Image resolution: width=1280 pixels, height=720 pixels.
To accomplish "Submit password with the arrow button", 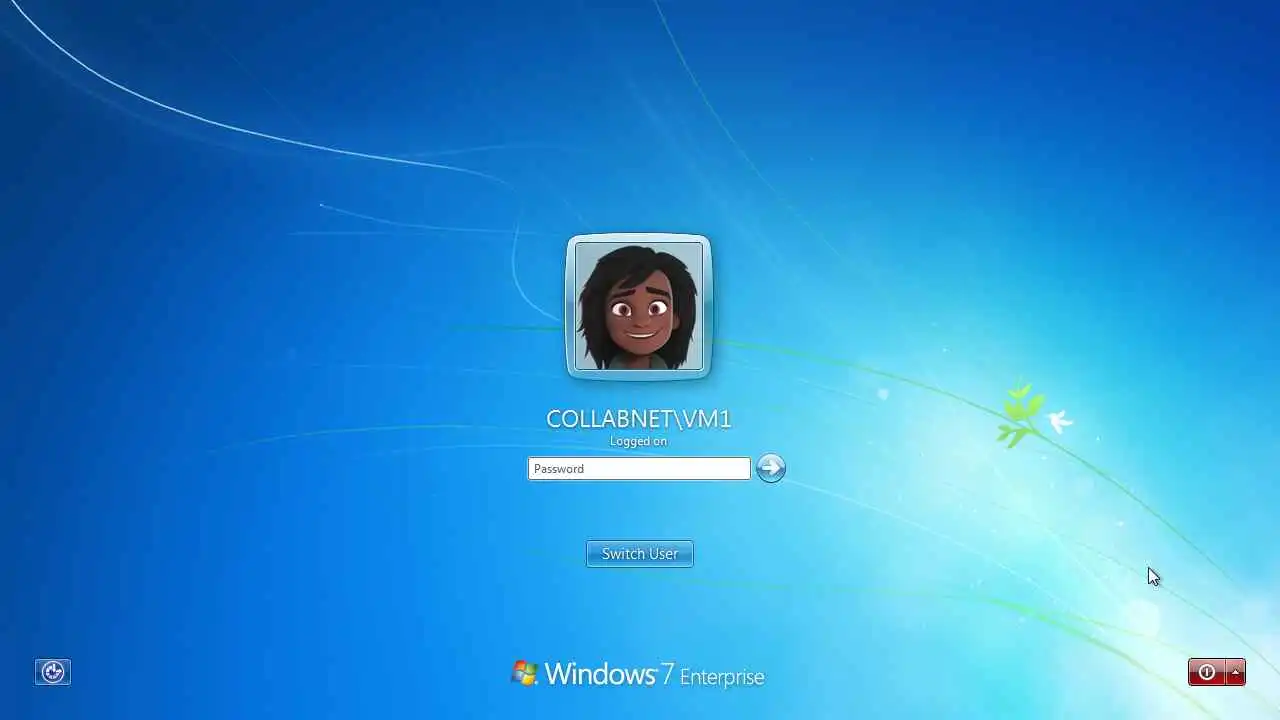I will pyautogui.click(x=770, y=468).
